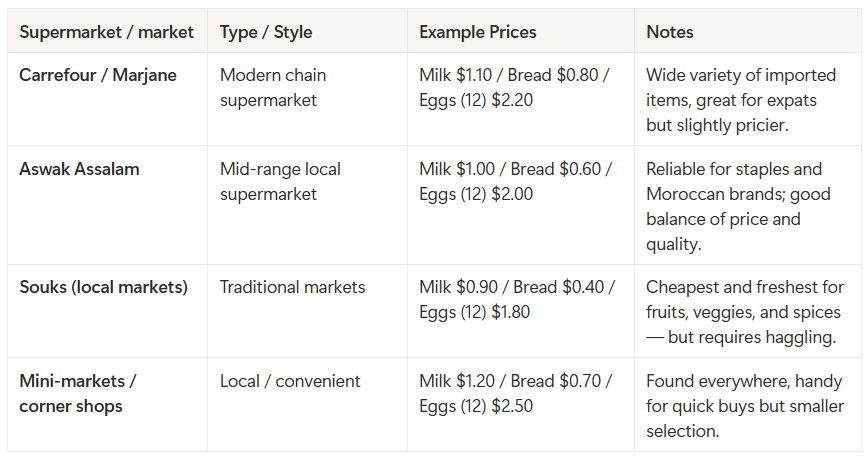The height and width of the screenshot is (457, 868).
Task: Select the "Local / convenient" cell
Action: coord(290,381)
